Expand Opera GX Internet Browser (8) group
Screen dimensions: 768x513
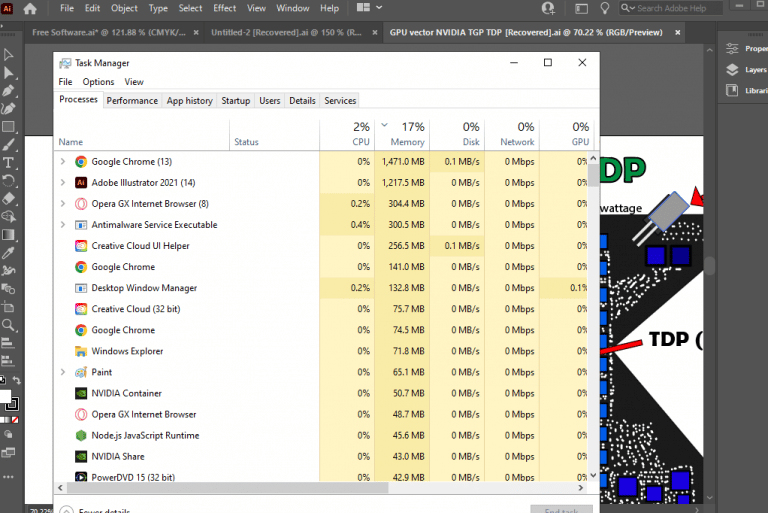coord(63,203)
